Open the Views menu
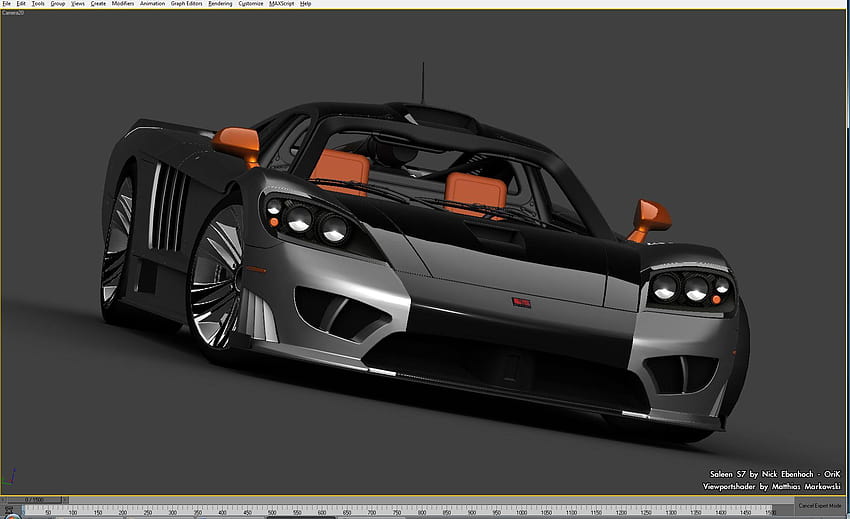Image resolution: width=850 pixels, height=519 pixels. [x=78, y=3]
